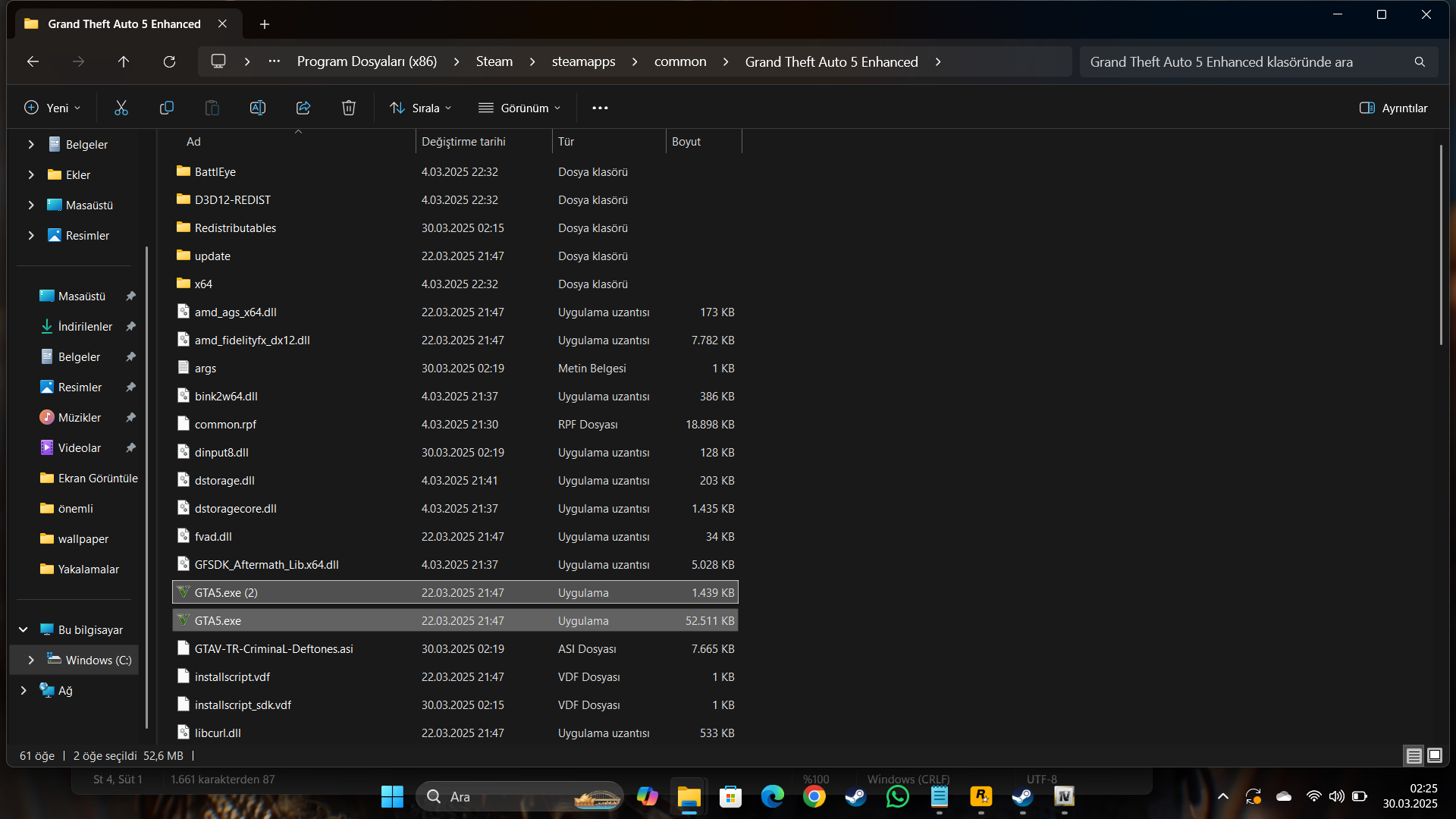Open the three-dots more options menu
This screenshot has height=819, width=1456.
600,108
